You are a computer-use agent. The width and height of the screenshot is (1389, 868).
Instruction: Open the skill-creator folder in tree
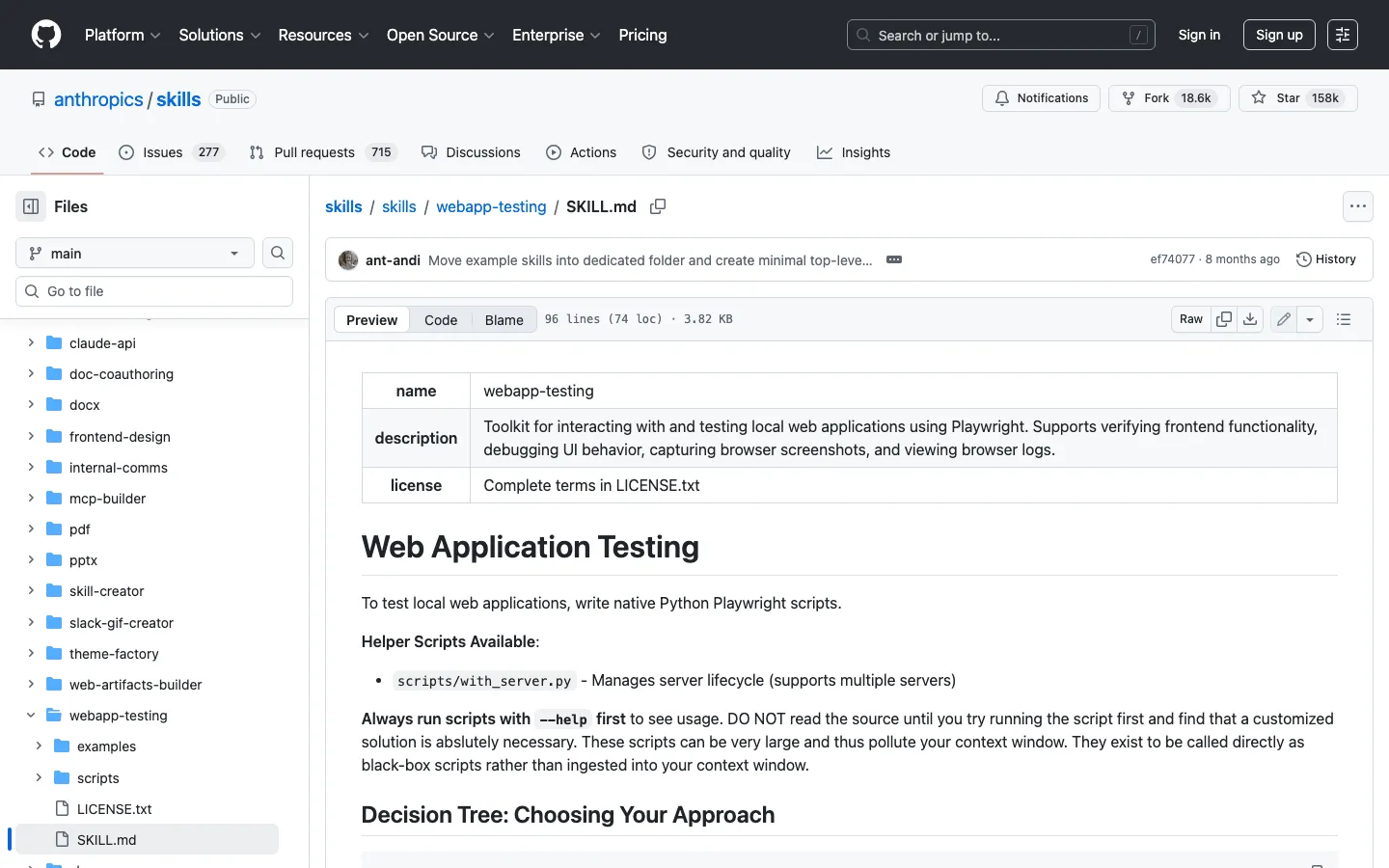tap(106, 591)
